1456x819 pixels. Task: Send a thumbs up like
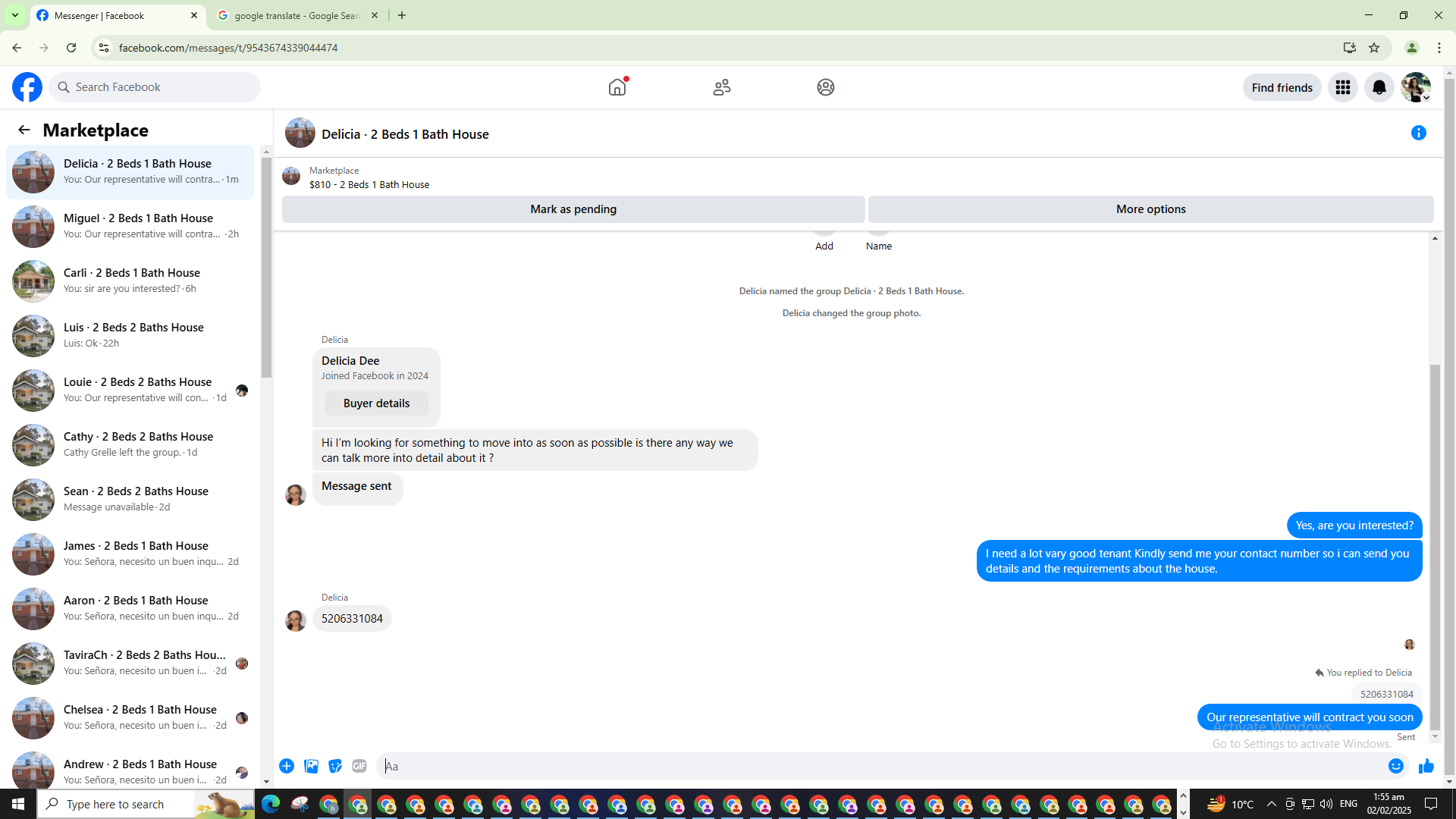tap(1426, 766)
